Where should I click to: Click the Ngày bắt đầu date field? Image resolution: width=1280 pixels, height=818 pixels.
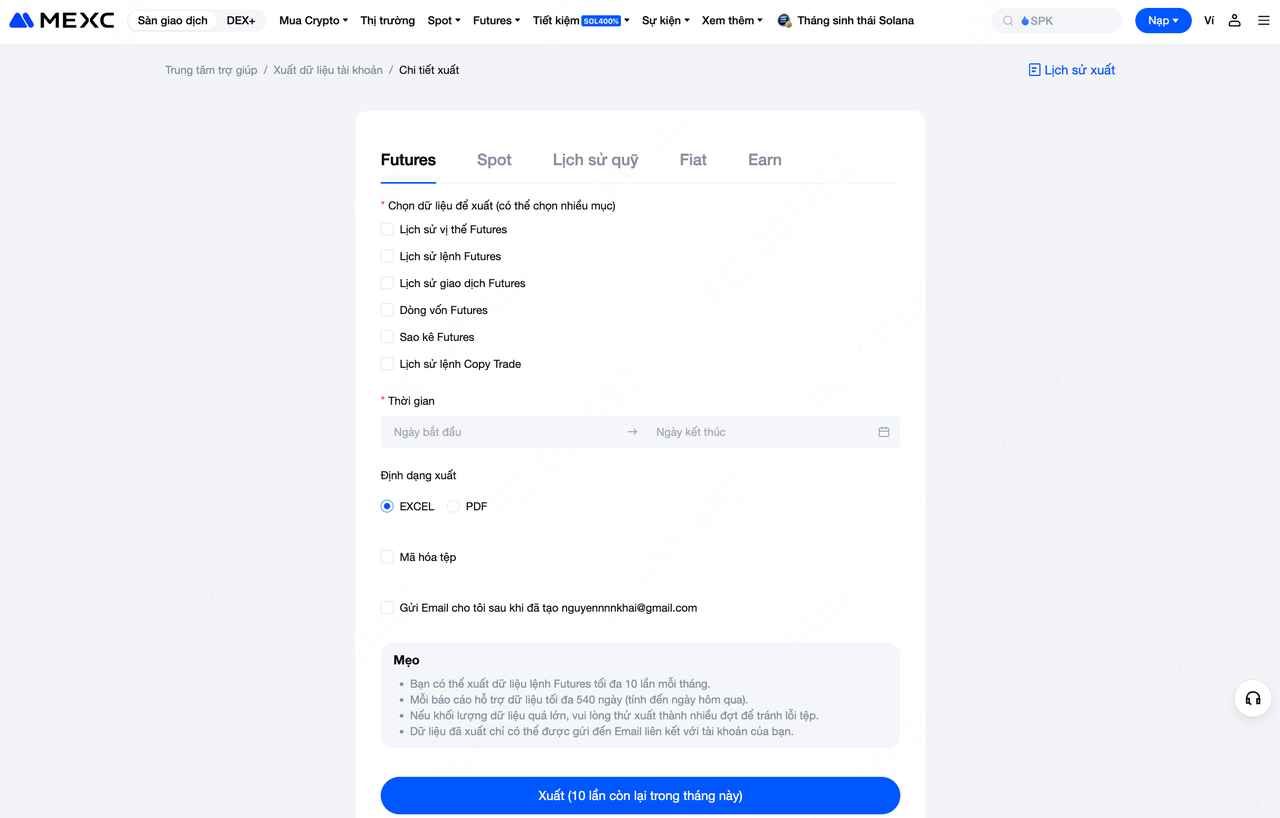coord(500,432)
